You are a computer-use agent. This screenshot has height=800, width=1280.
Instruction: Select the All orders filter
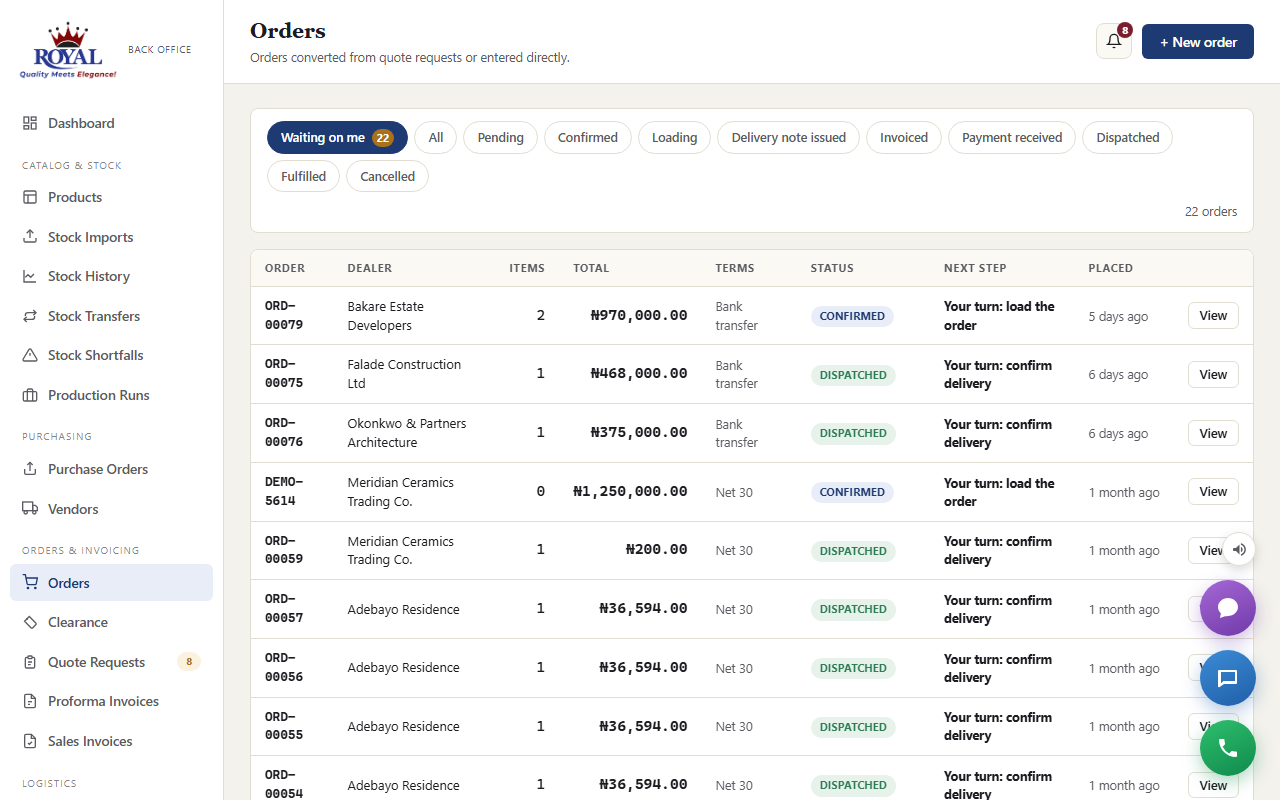point(436,138)
